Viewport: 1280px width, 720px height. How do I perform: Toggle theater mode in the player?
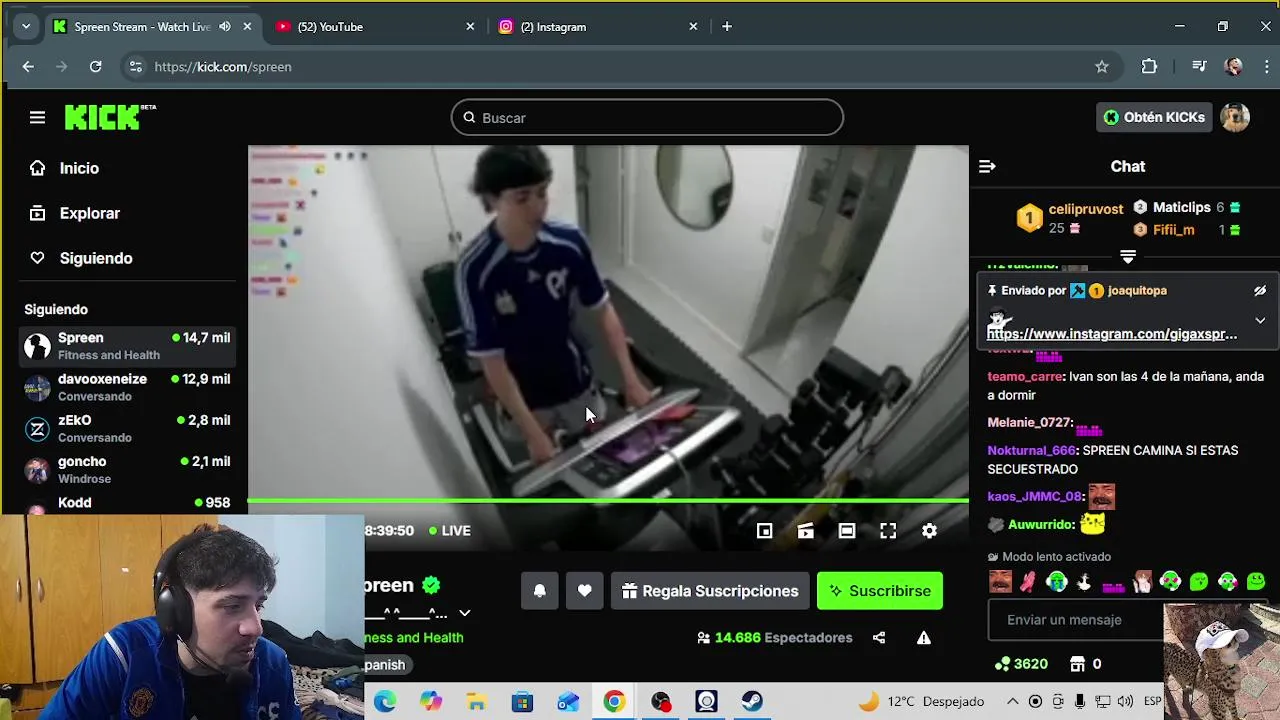[846, 531]
